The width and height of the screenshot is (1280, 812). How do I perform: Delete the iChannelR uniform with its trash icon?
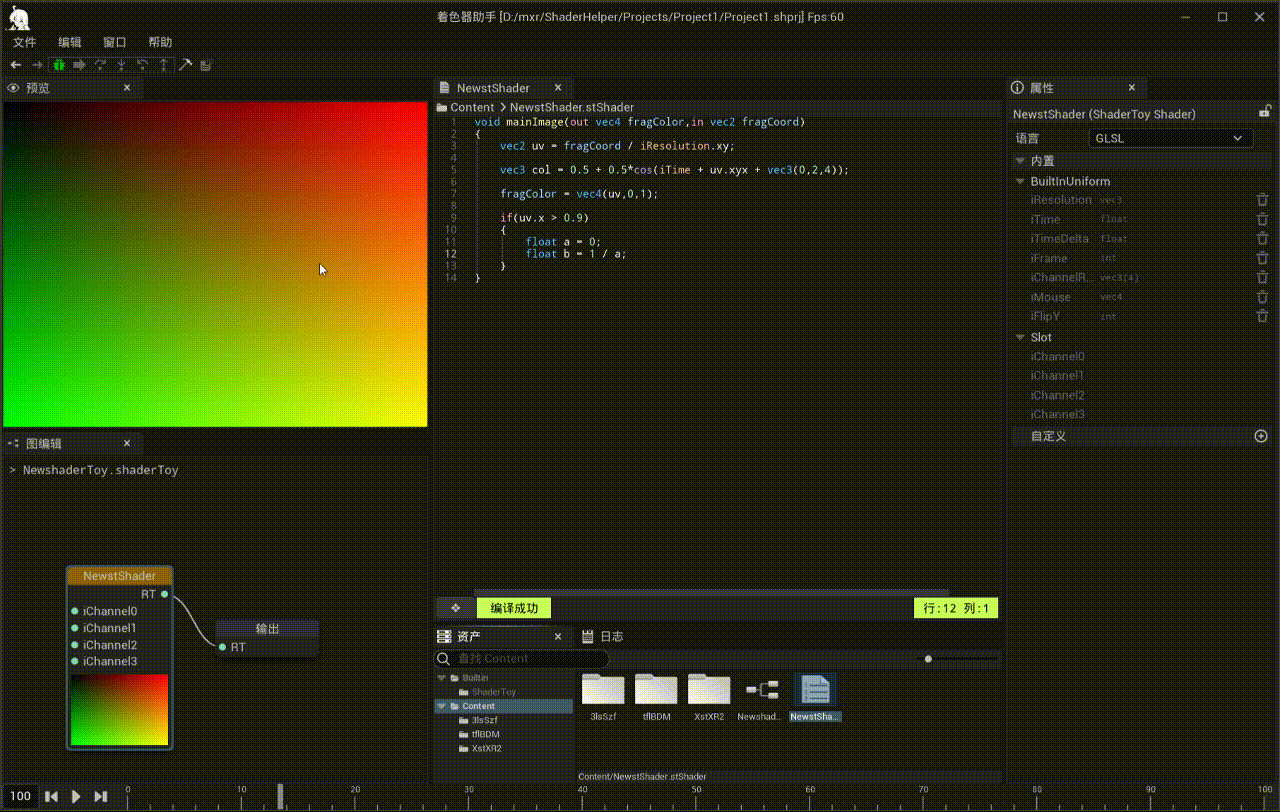(1262, 277)
